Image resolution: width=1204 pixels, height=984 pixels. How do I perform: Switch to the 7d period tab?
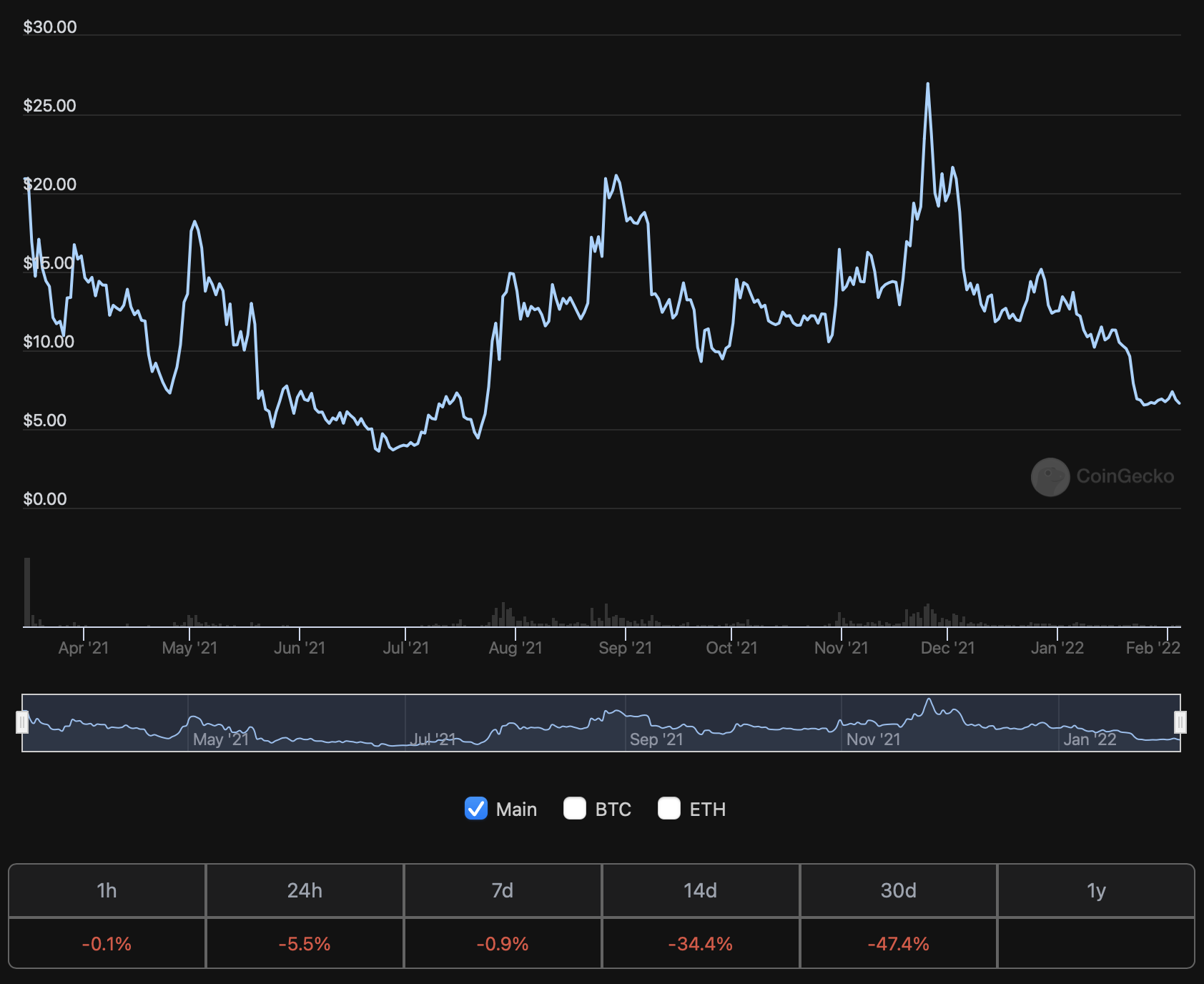503,890
